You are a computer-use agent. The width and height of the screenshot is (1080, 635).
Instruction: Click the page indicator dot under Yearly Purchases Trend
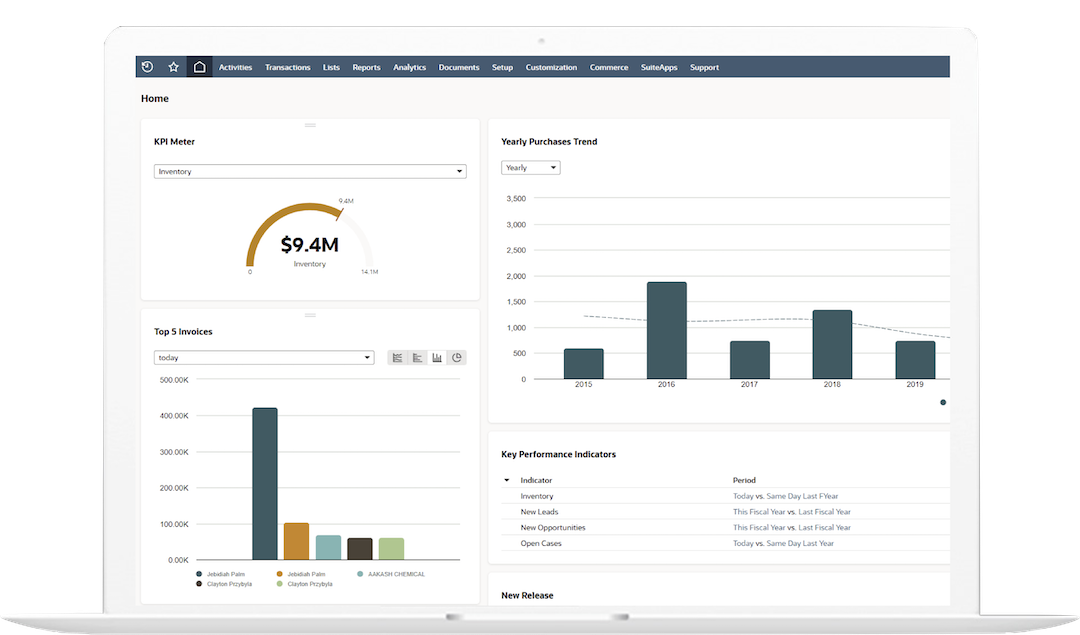click(942, 402)
